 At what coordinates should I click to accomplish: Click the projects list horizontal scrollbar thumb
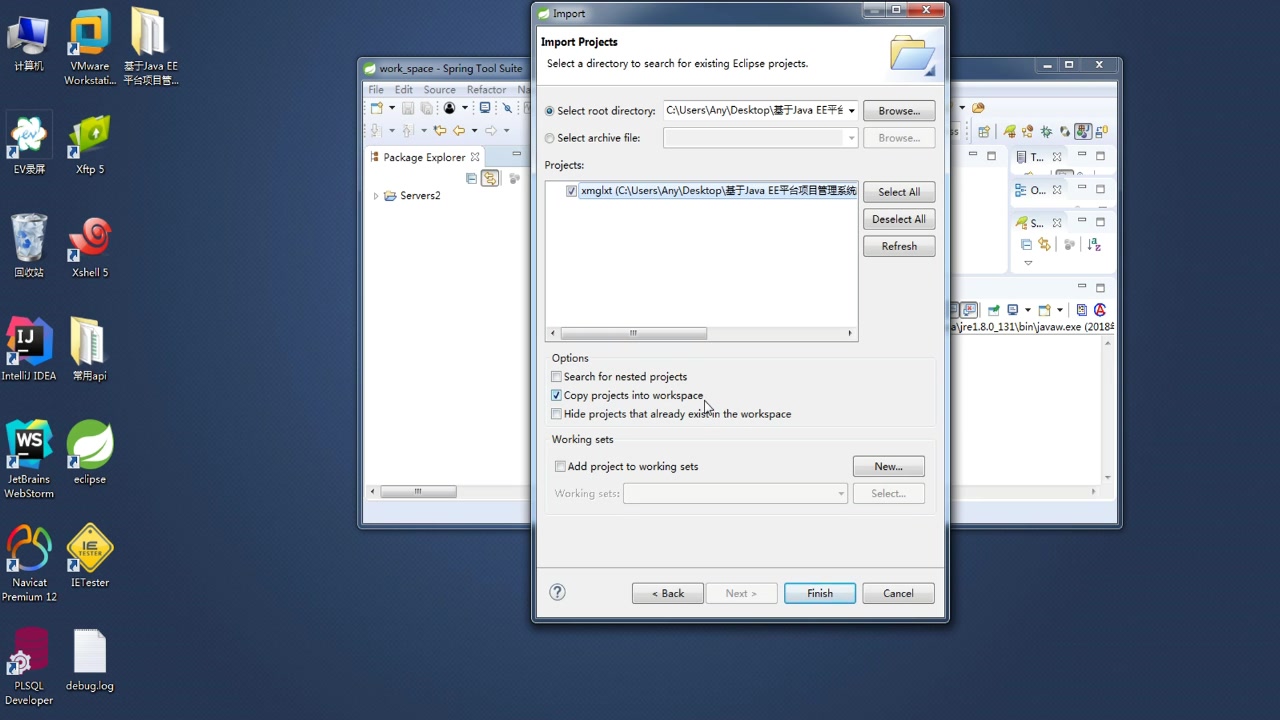[x=633, y=333]
